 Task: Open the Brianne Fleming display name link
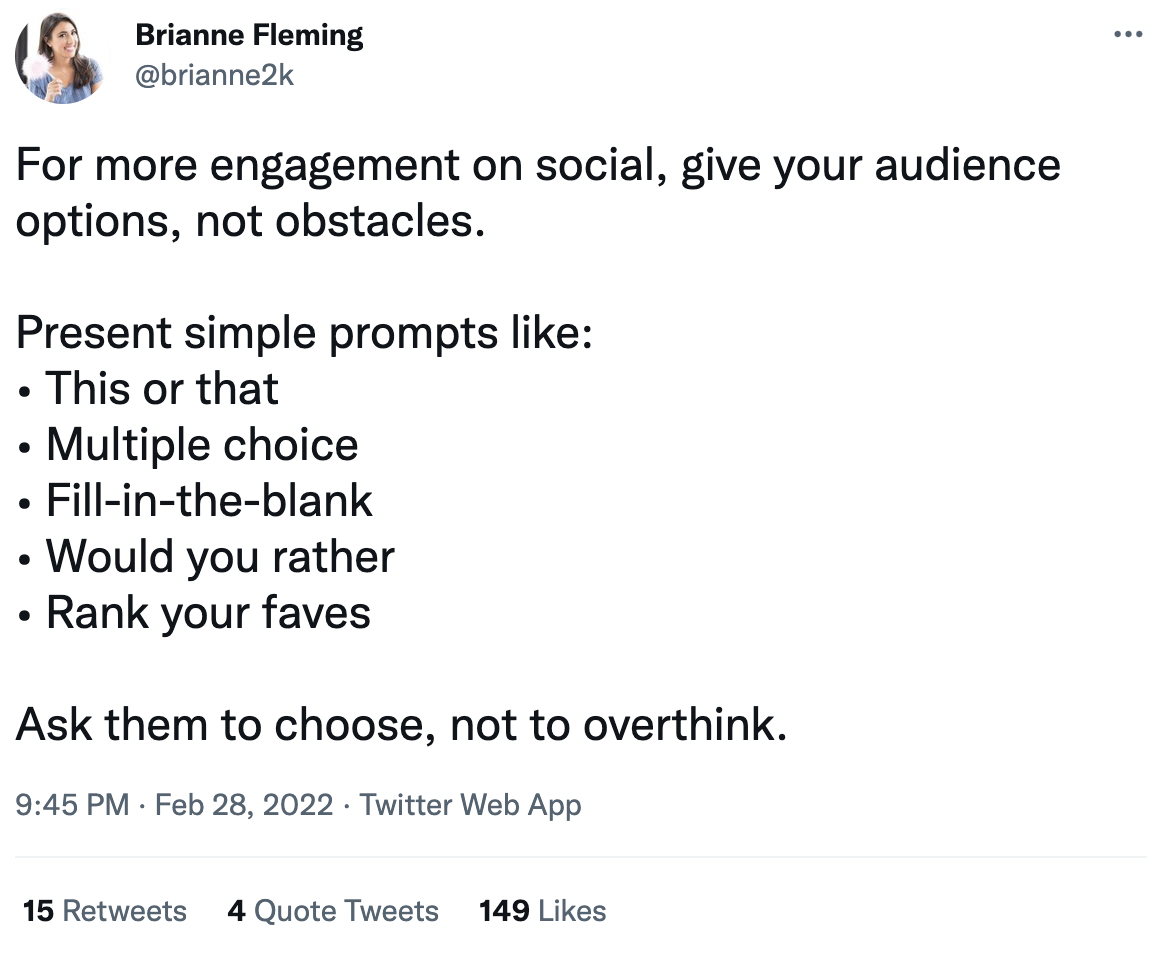pyautogui.click(x=249, y=36)
